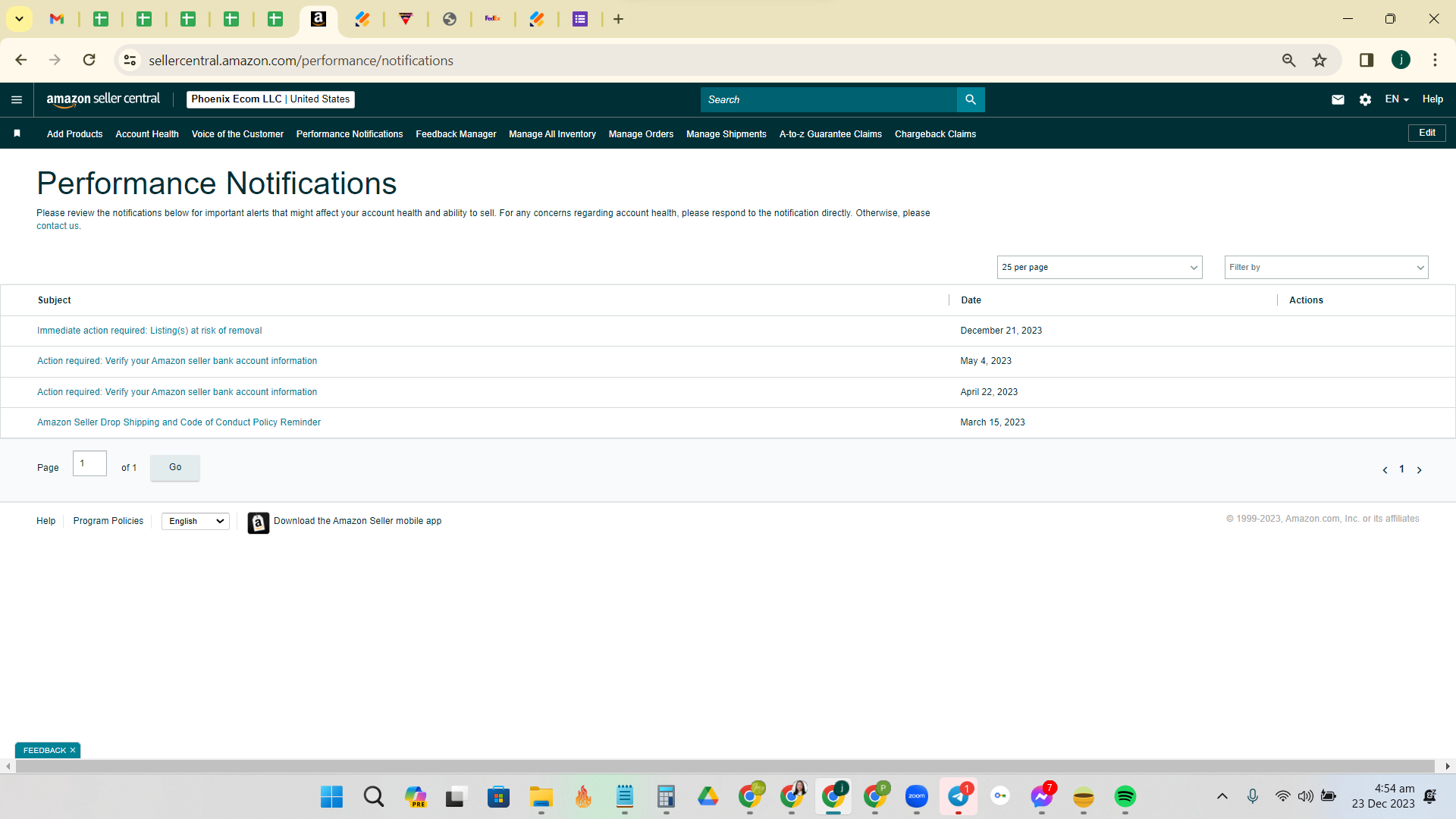Click the Seller Central search field
The image size is (1456, 819).
829,99
